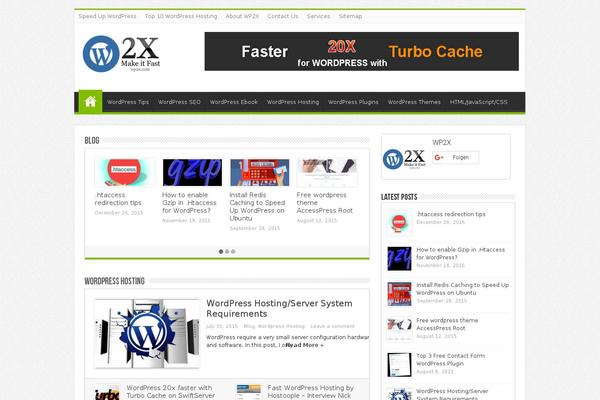The width and height of the screenshot is (600, 400).
Task: Select the first slider pagination dot
Action: 221,251
